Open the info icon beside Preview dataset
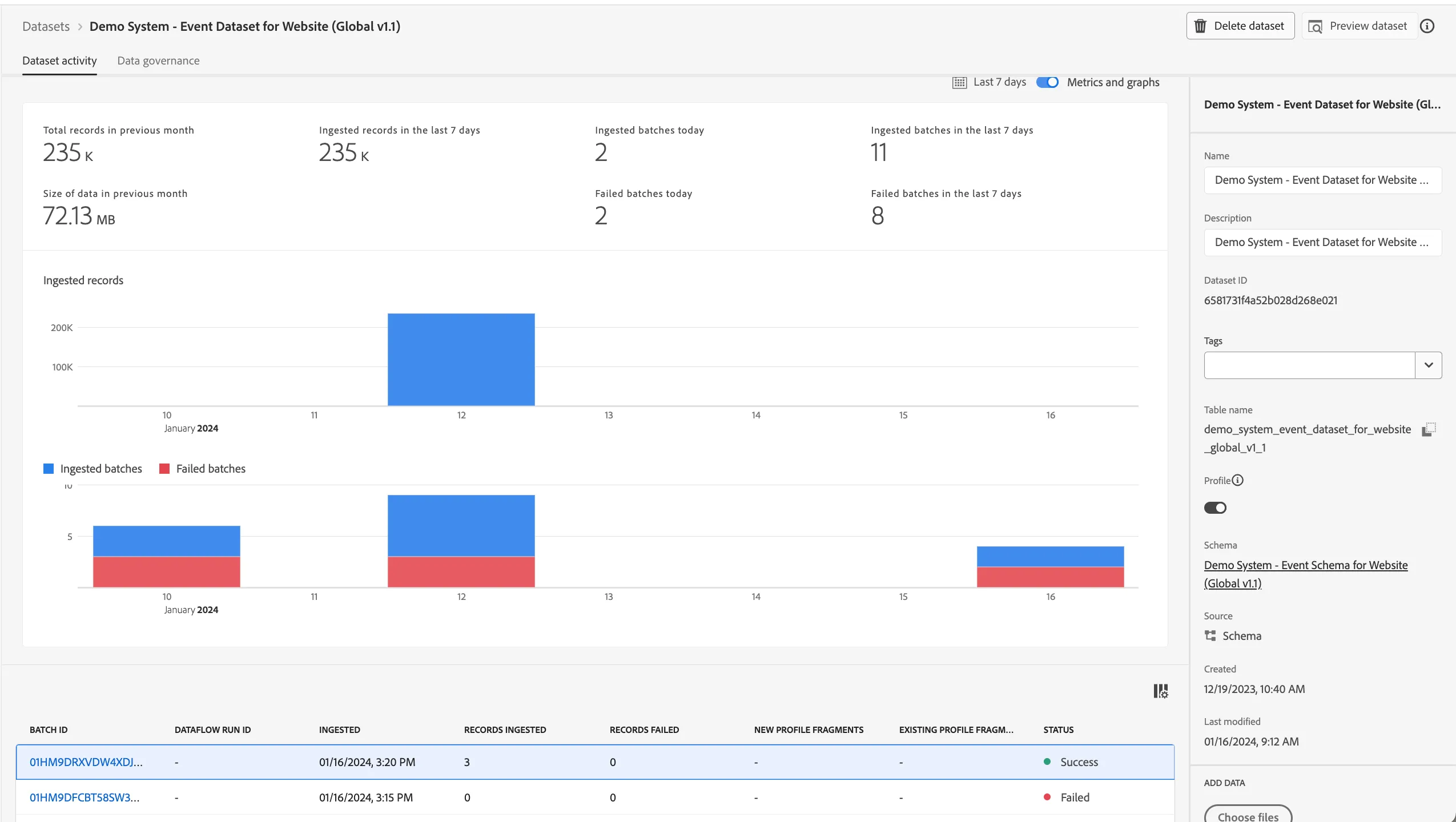The image size is (1456, 822). coord(1427,26)
